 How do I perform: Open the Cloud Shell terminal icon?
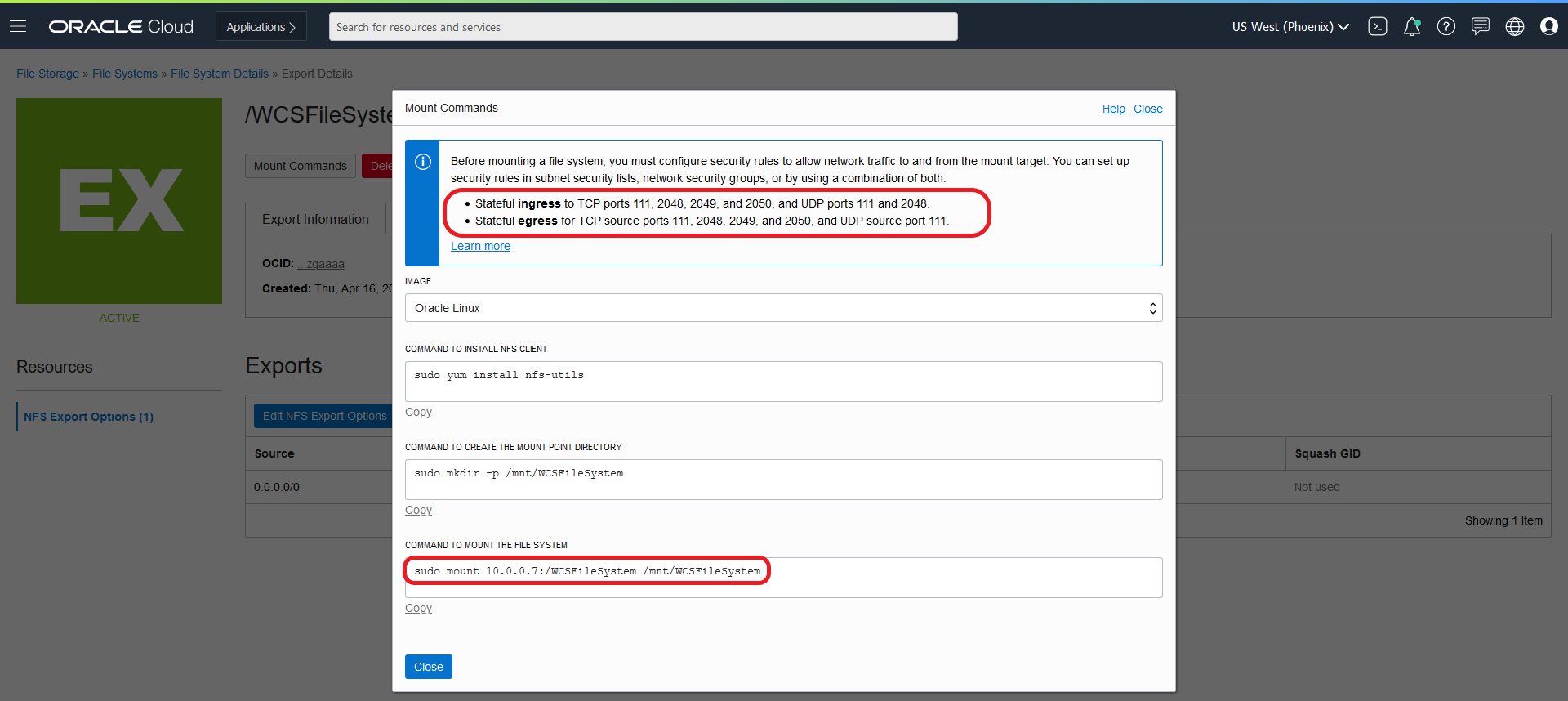coord(1378,26)
